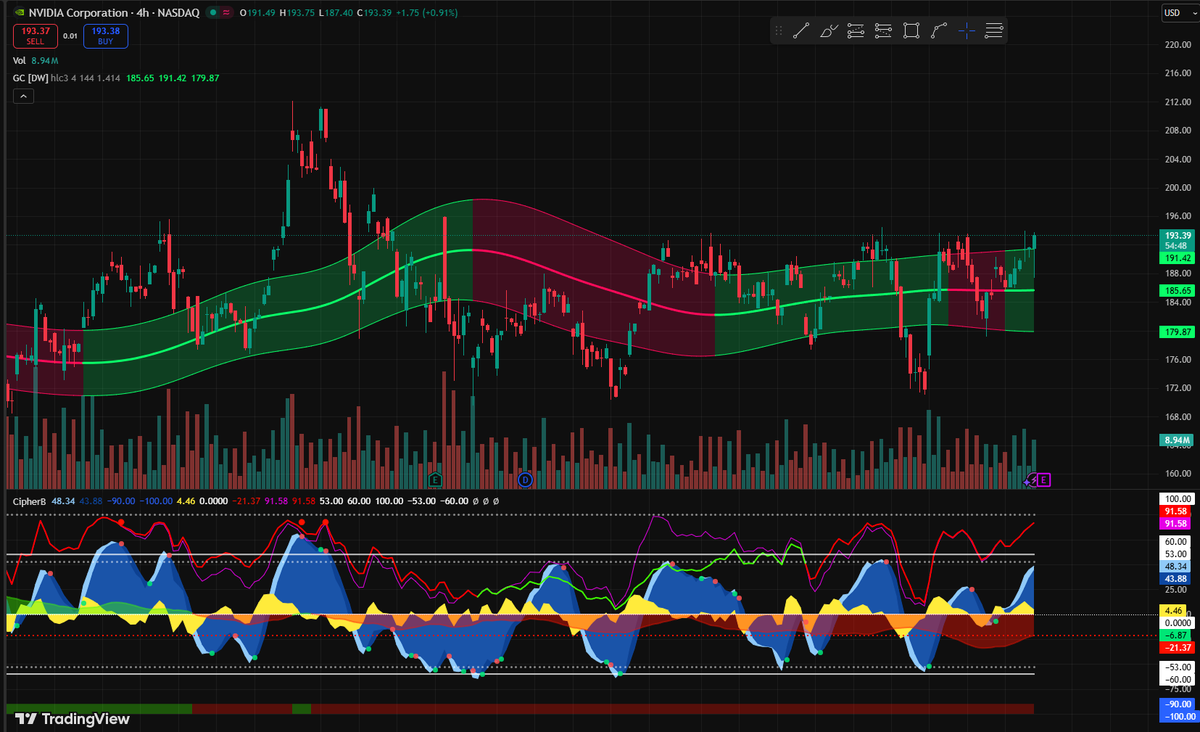Click the 220.00 price scale label
Image resolution: width=1200 pixels, height=732 pixels.
tap(1176, 45)
